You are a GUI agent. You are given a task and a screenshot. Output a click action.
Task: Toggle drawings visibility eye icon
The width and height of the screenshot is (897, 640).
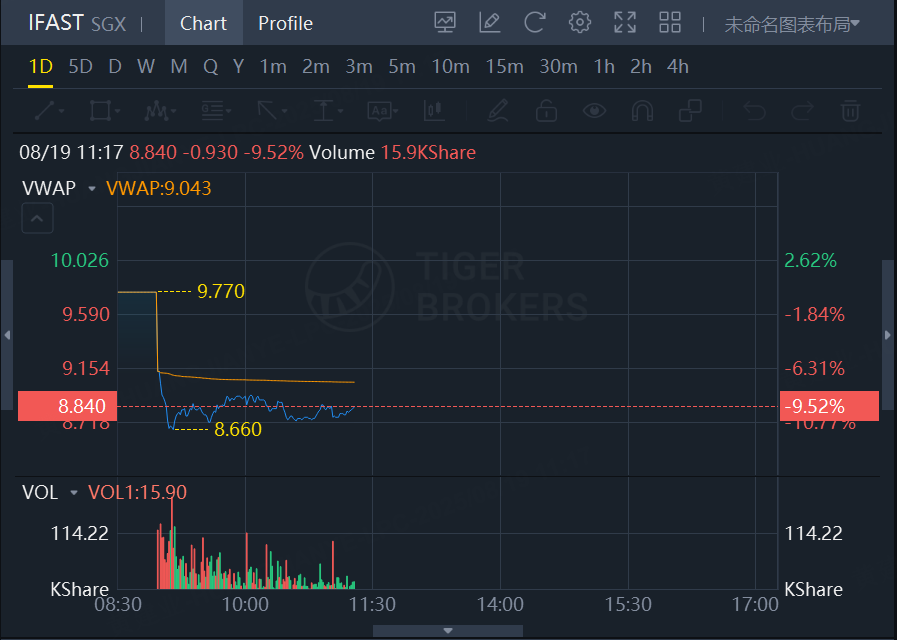tap(595, 110)
